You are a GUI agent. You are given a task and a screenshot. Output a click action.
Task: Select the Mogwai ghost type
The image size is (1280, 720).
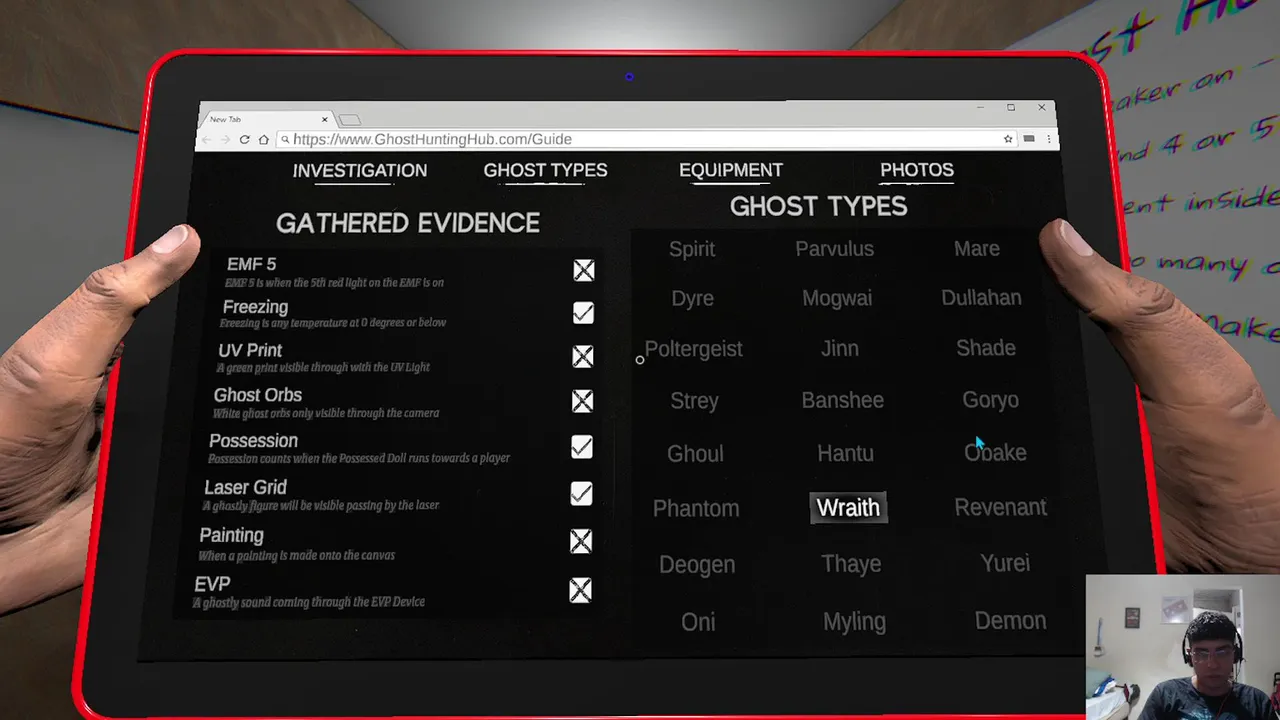point(837,298)
